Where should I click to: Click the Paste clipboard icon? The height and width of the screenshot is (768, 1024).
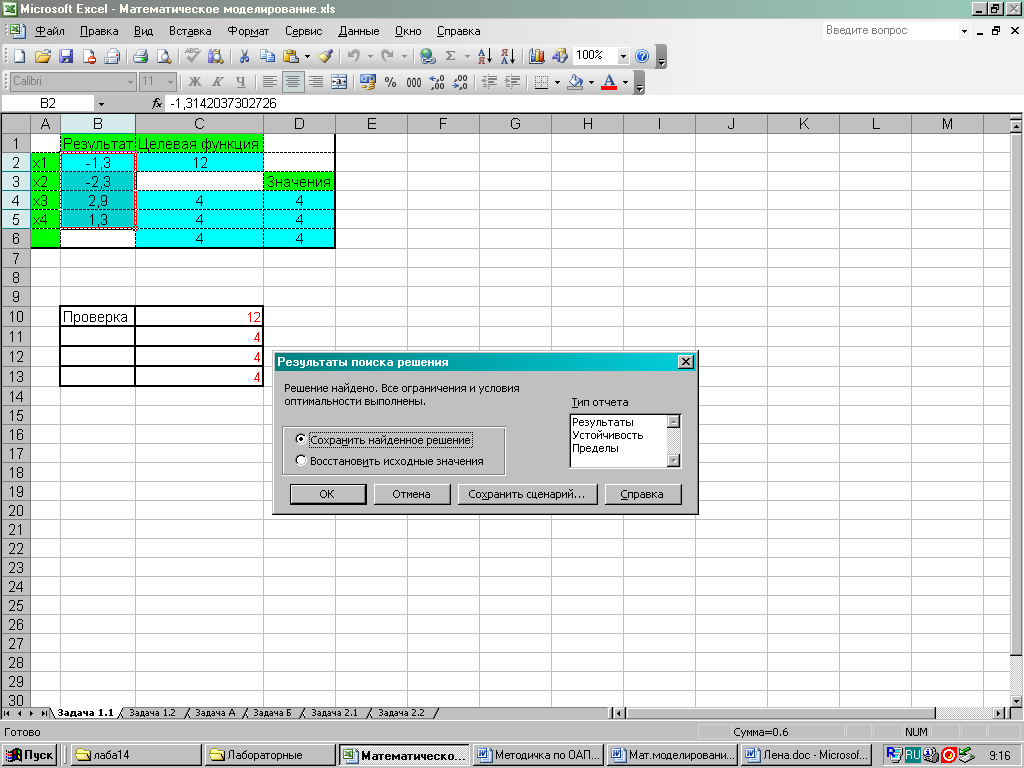[291, 56]
